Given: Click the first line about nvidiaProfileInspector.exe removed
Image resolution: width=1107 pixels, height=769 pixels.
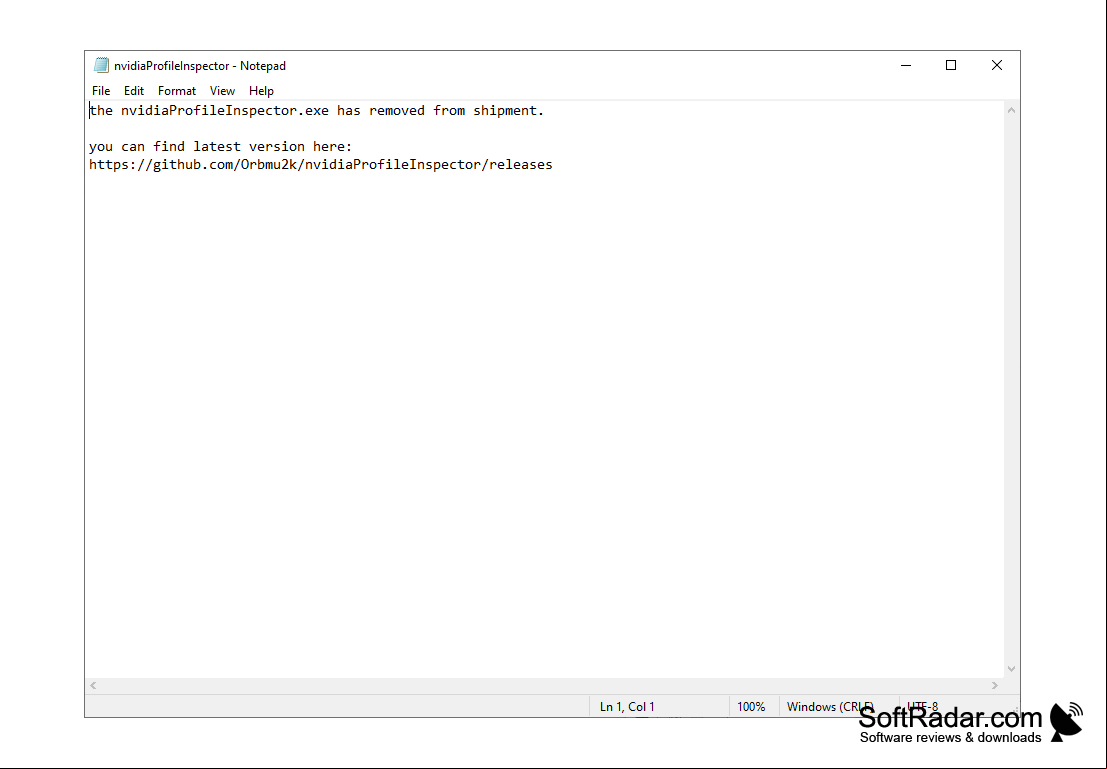Looking at the screenshot, I should 316,111.
